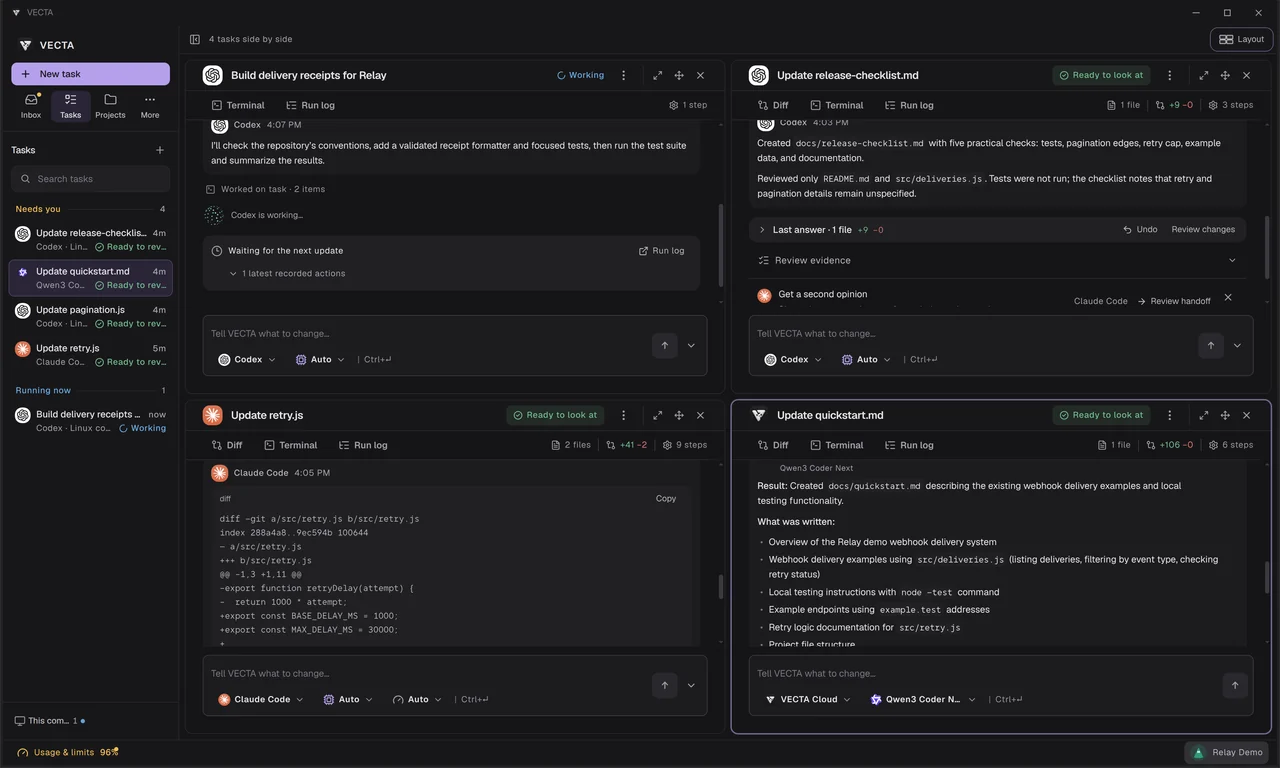
Task: Copy the diff code block
Action: click(x=666, y=498)
